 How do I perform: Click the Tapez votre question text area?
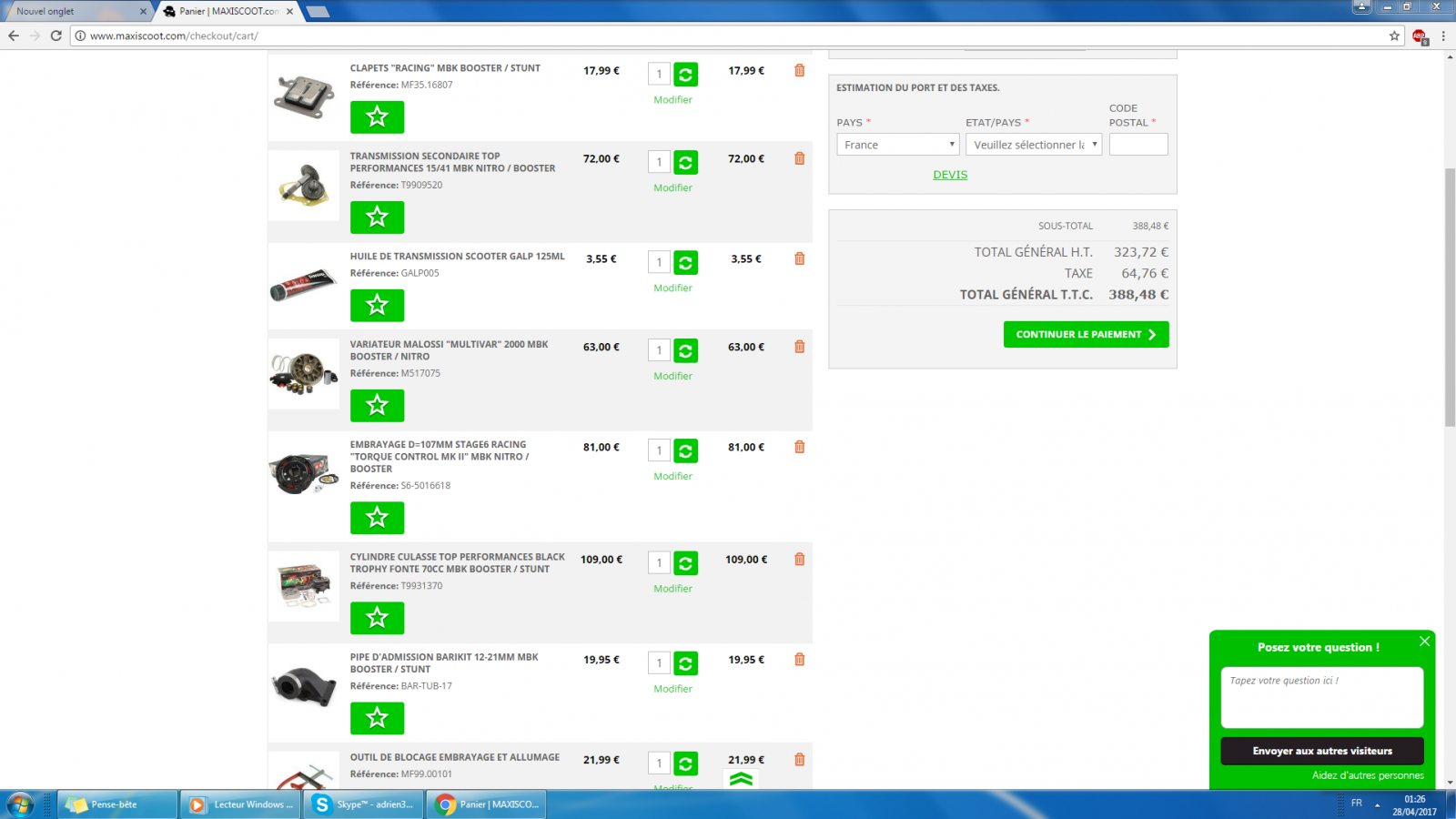point(1322,698)
